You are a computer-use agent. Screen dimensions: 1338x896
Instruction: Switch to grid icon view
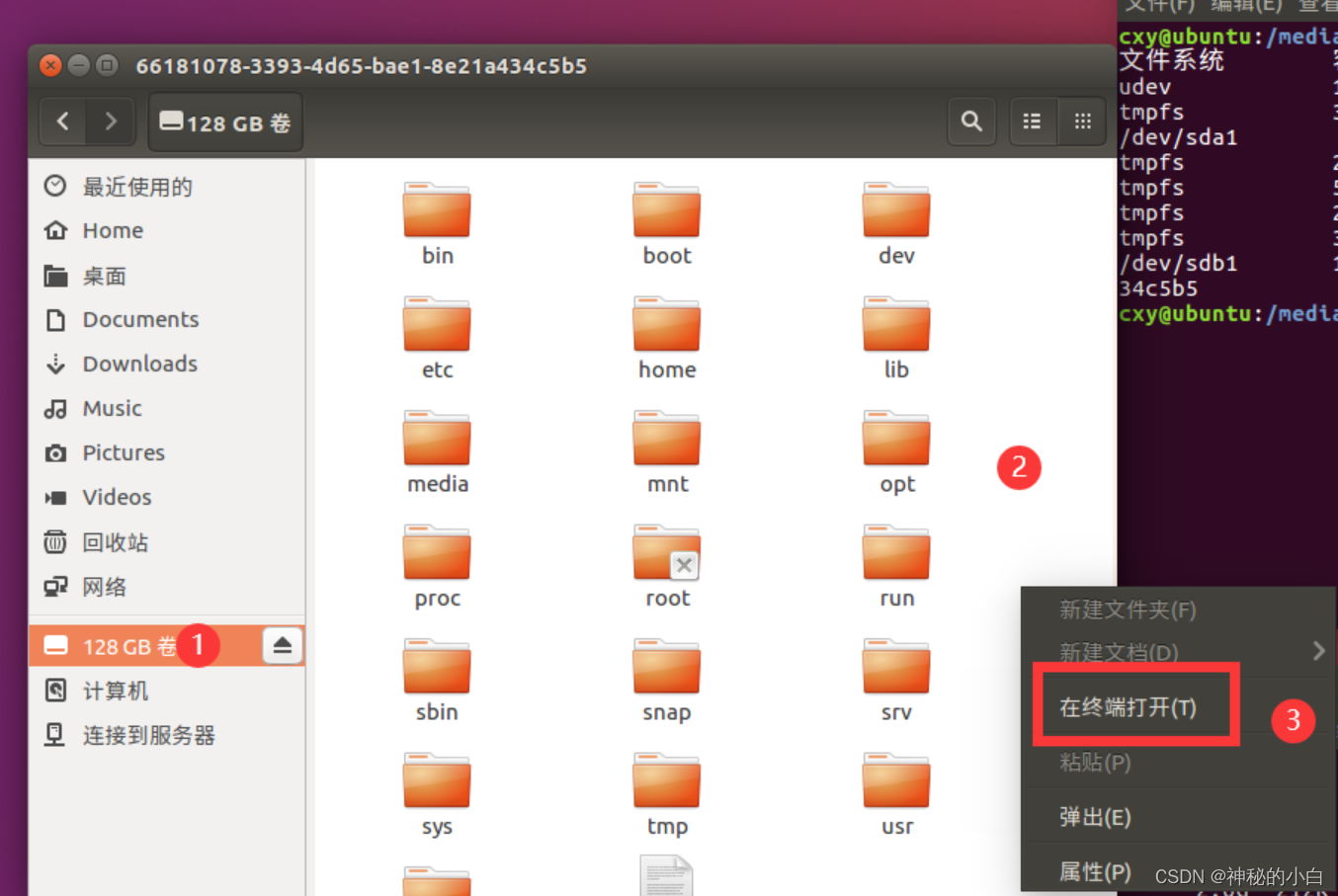click(1083, 122)
